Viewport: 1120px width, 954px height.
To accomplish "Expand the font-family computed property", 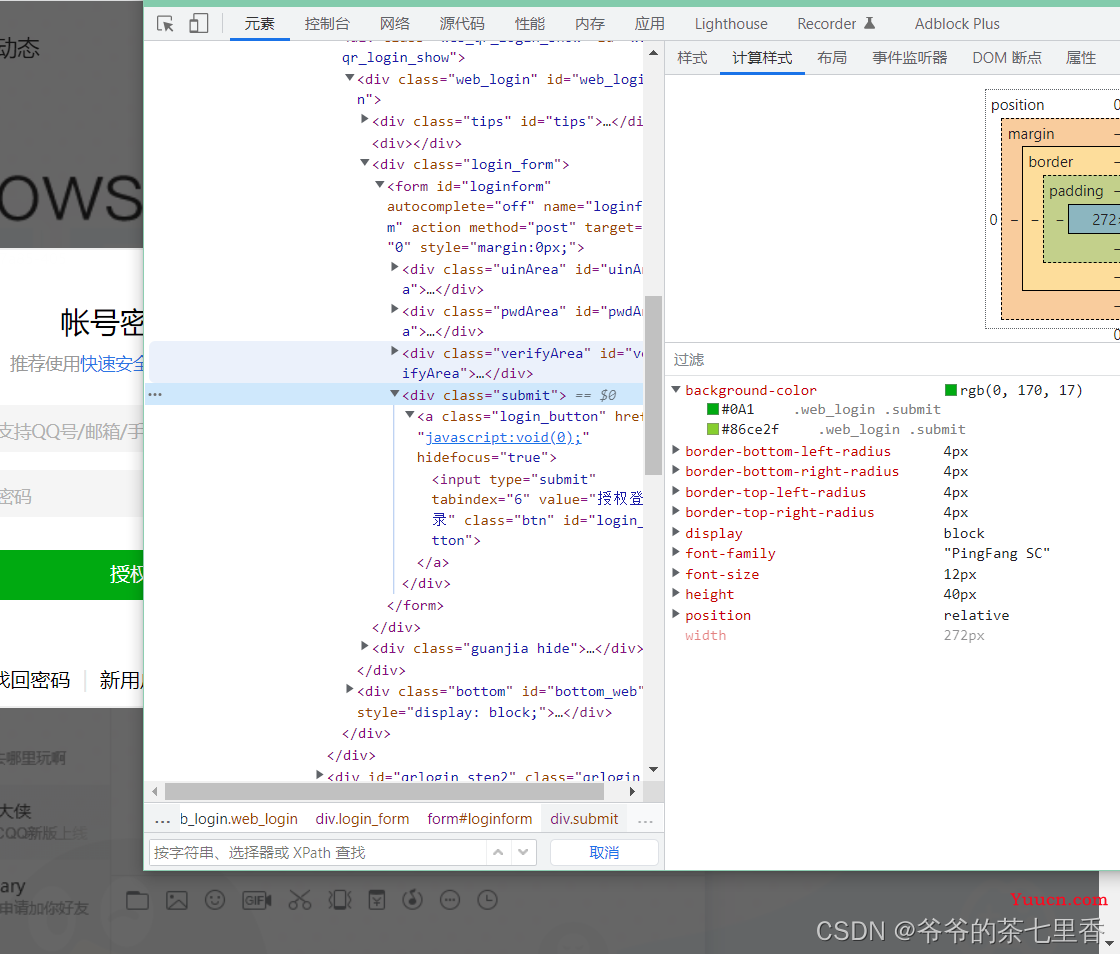I will click(675, 552).
